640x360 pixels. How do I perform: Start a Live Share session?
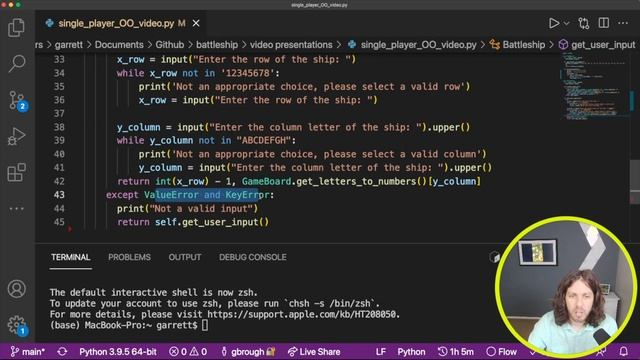(x=313, y=351)
